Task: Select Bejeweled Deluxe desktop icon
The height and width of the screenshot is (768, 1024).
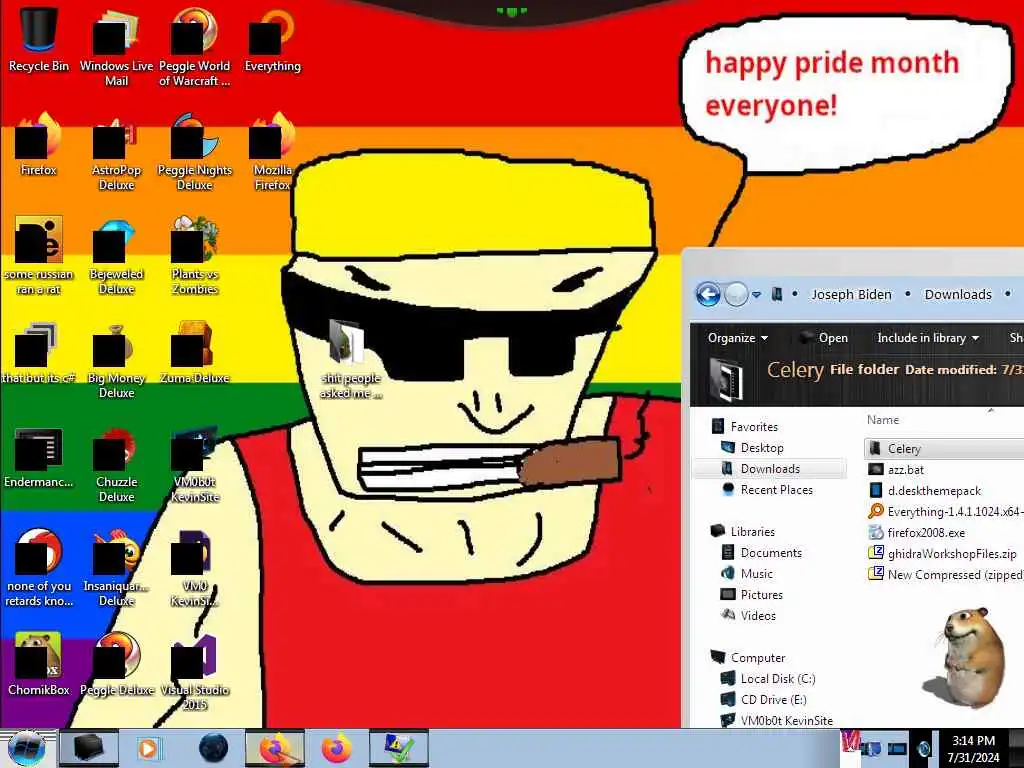Action: pyautogui.click(x=116, y=255)
